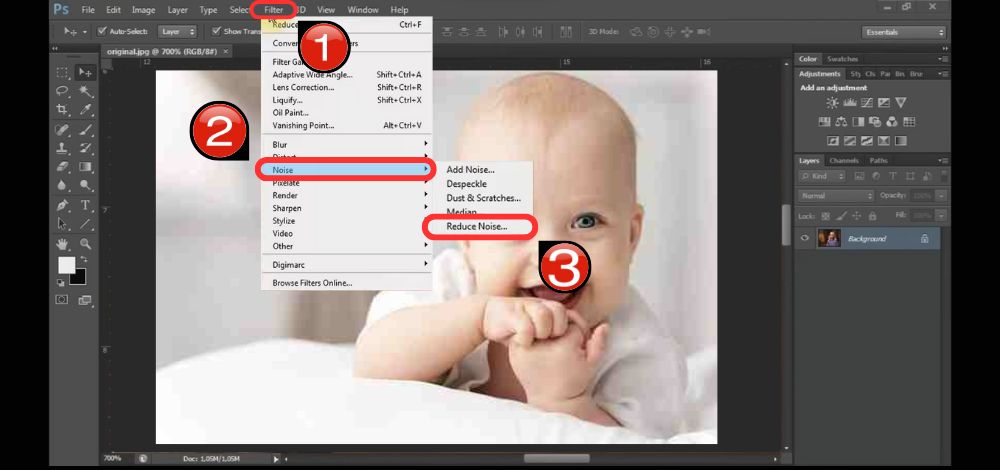The width and height of the screenshot is (1000, 470).
Task: Select the Crop tool
Action: (x=62, y=110)
